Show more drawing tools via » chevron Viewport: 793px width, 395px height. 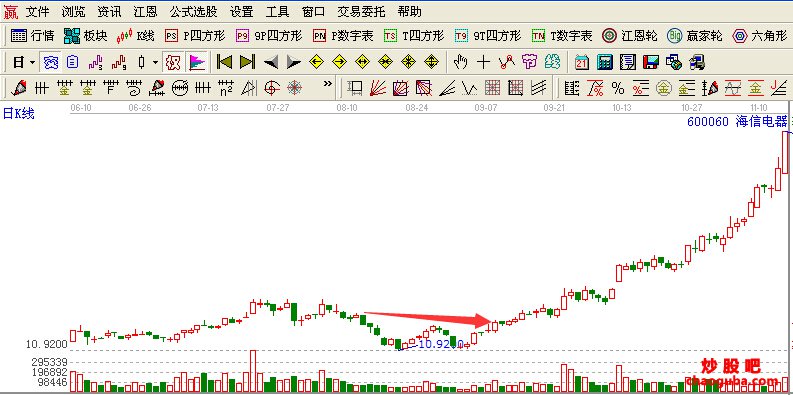point(328,83)
